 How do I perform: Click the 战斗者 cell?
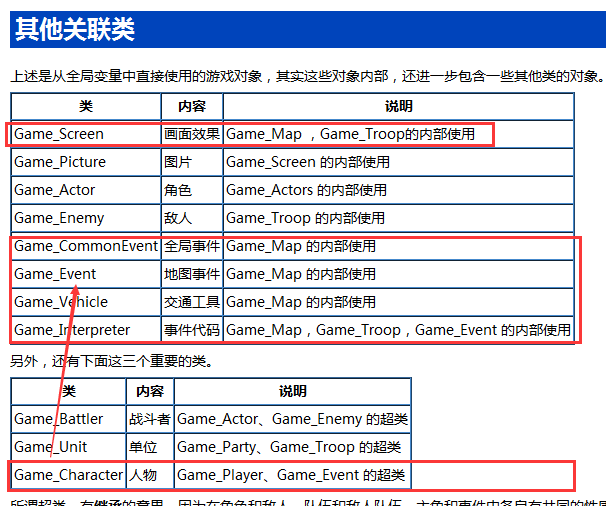tap(150, 419)
